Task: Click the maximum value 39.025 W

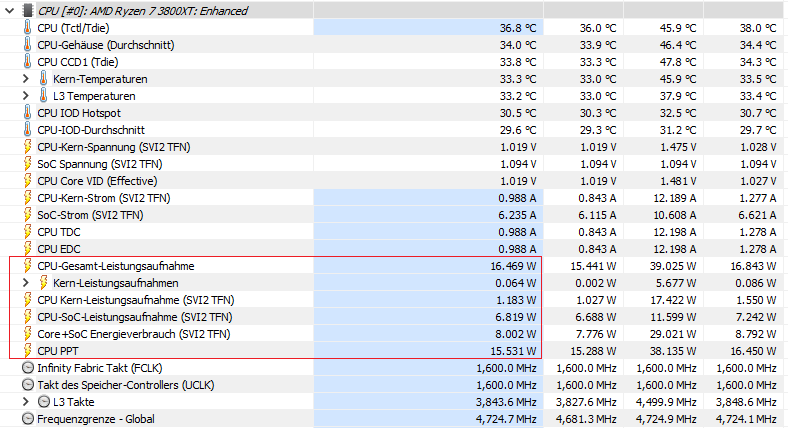Action: (x=673, y=266)
